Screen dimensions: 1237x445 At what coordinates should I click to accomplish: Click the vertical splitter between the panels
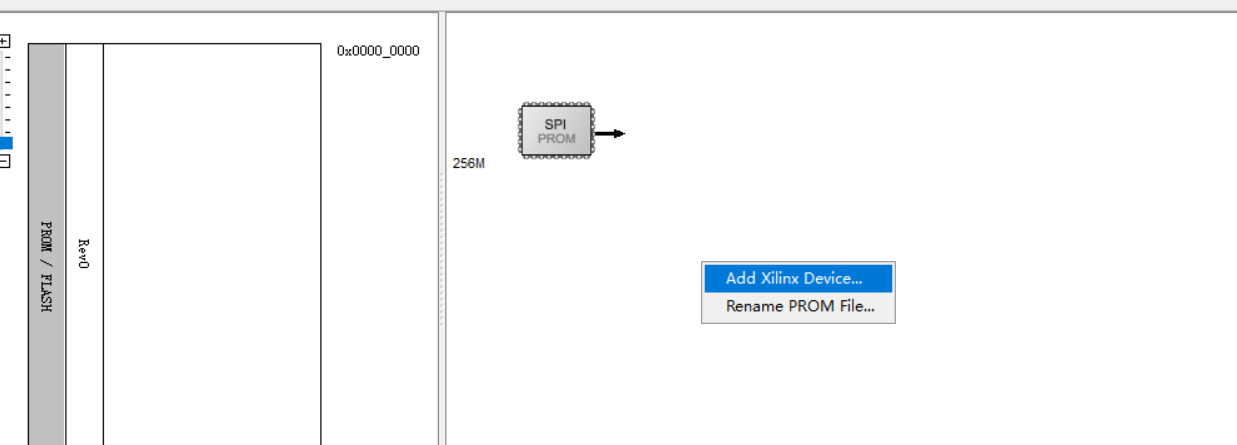coord(441,250)
